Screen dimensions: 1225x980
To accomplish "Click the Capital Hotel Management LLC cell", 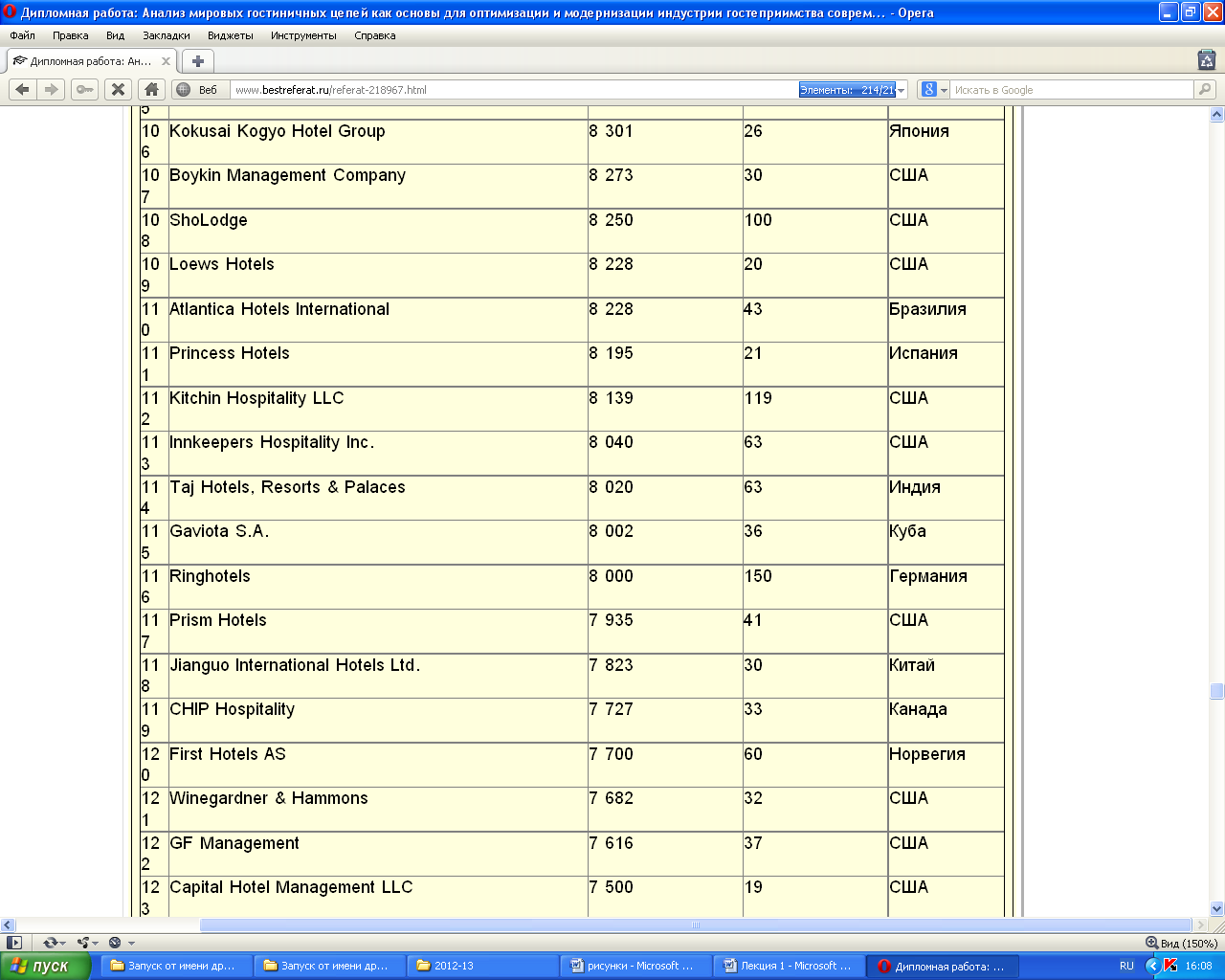I will pyautogui.click(x=377, y=898).
